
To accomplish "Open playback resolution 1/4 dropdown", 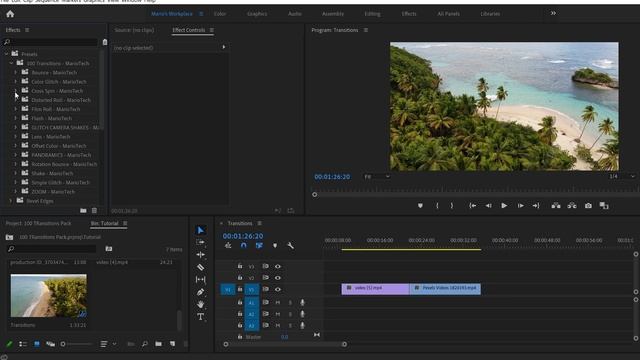I will click(622, 176).
